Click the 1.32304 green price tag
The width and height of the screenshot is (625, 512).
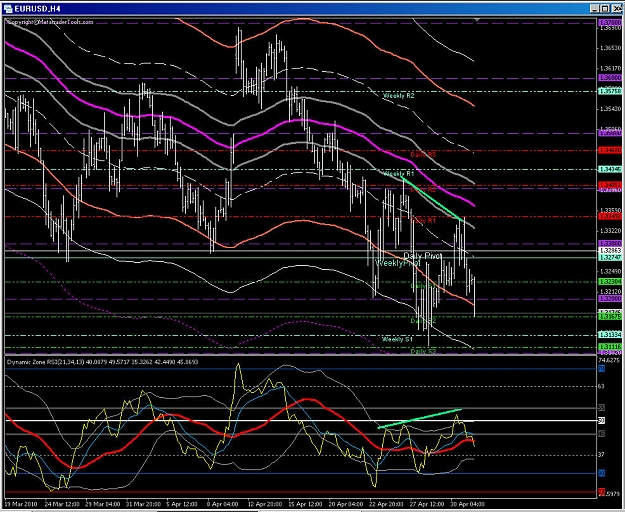click(610, 282)
